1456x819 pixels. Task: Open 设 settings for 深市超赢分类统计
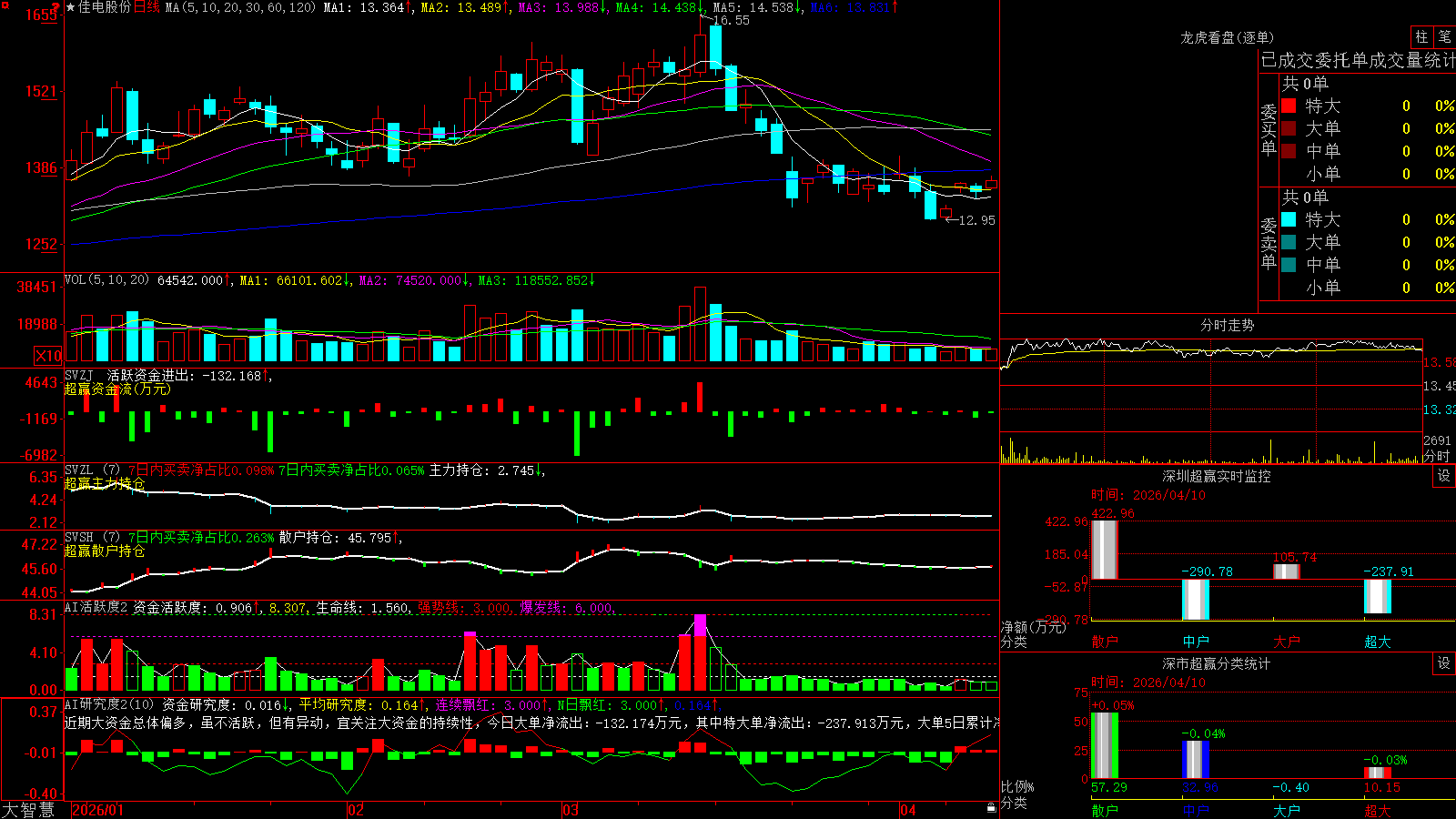[1444, 663]
